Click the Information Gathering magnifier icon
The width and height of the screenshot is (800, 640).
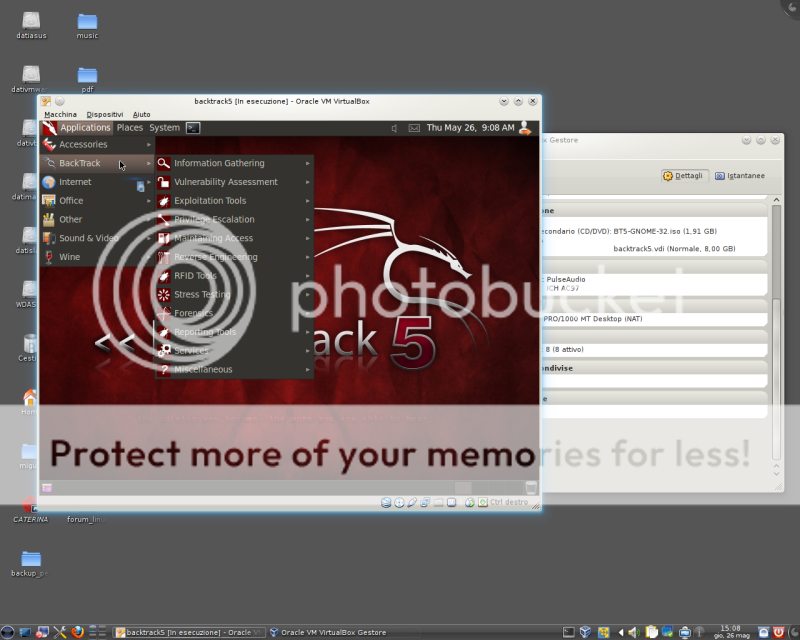tap(164, 163)
